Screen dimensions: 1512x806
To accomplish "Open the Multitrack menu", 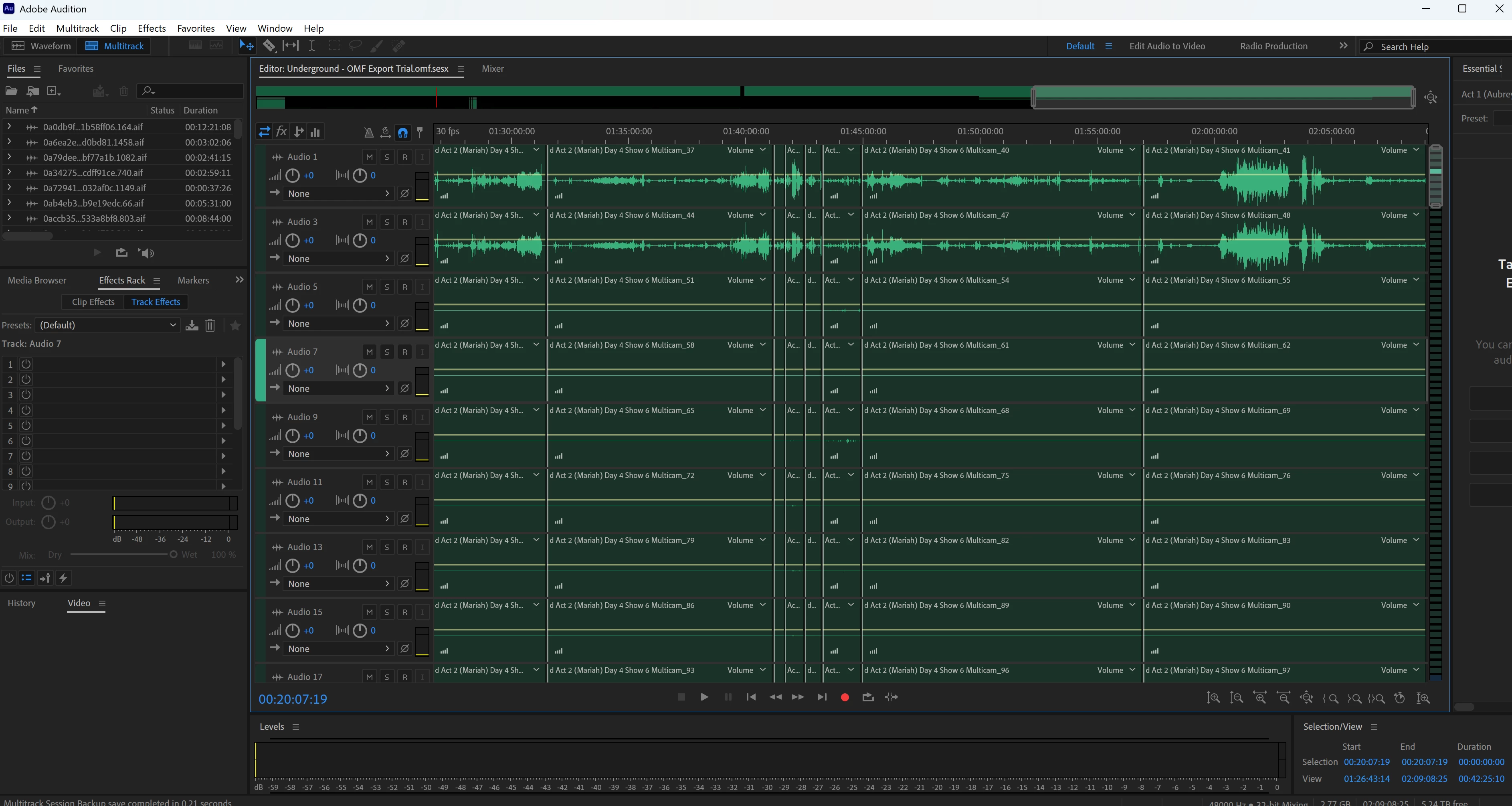I will click(77, 28).
